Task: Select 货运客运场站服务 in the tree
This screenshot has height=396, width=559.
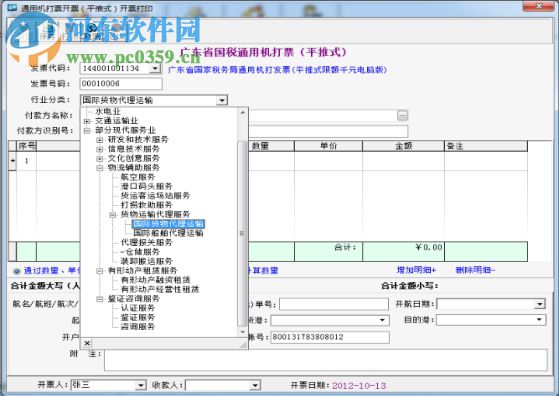Action: (155, 195)
